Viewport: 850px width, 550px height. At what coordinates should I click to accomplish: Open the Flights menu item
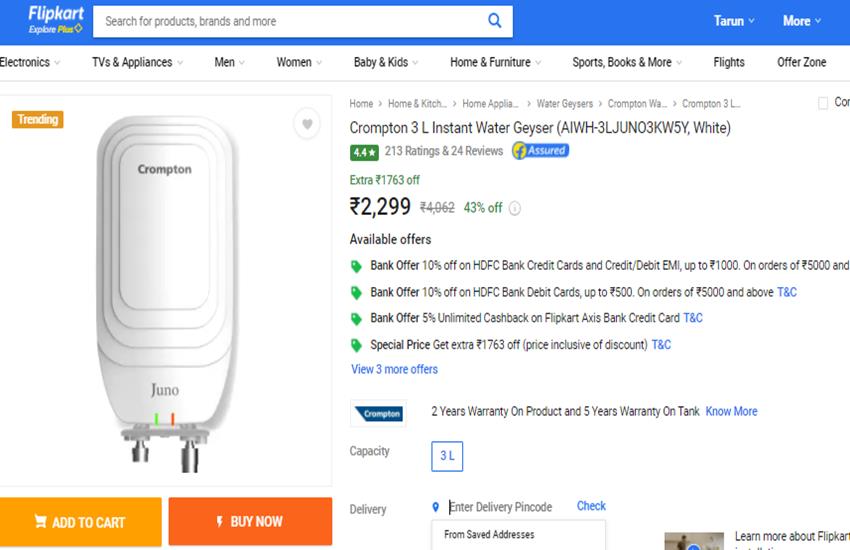(729, 62)
